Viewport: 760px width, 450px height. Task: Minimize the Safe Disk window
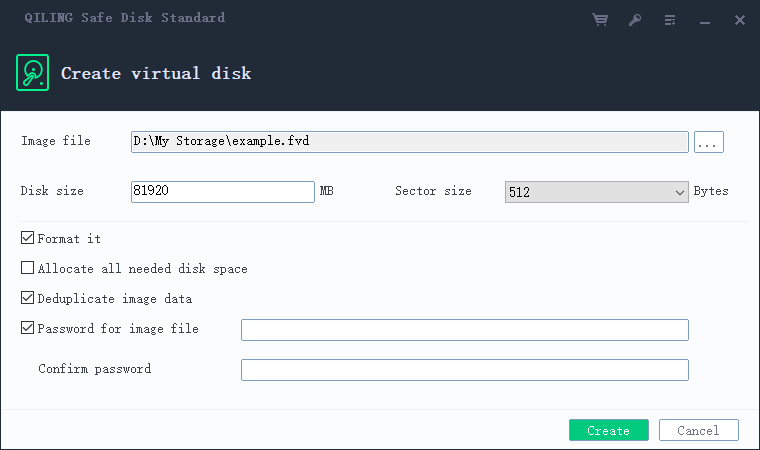pyautogui.click(x=705, y=20)
